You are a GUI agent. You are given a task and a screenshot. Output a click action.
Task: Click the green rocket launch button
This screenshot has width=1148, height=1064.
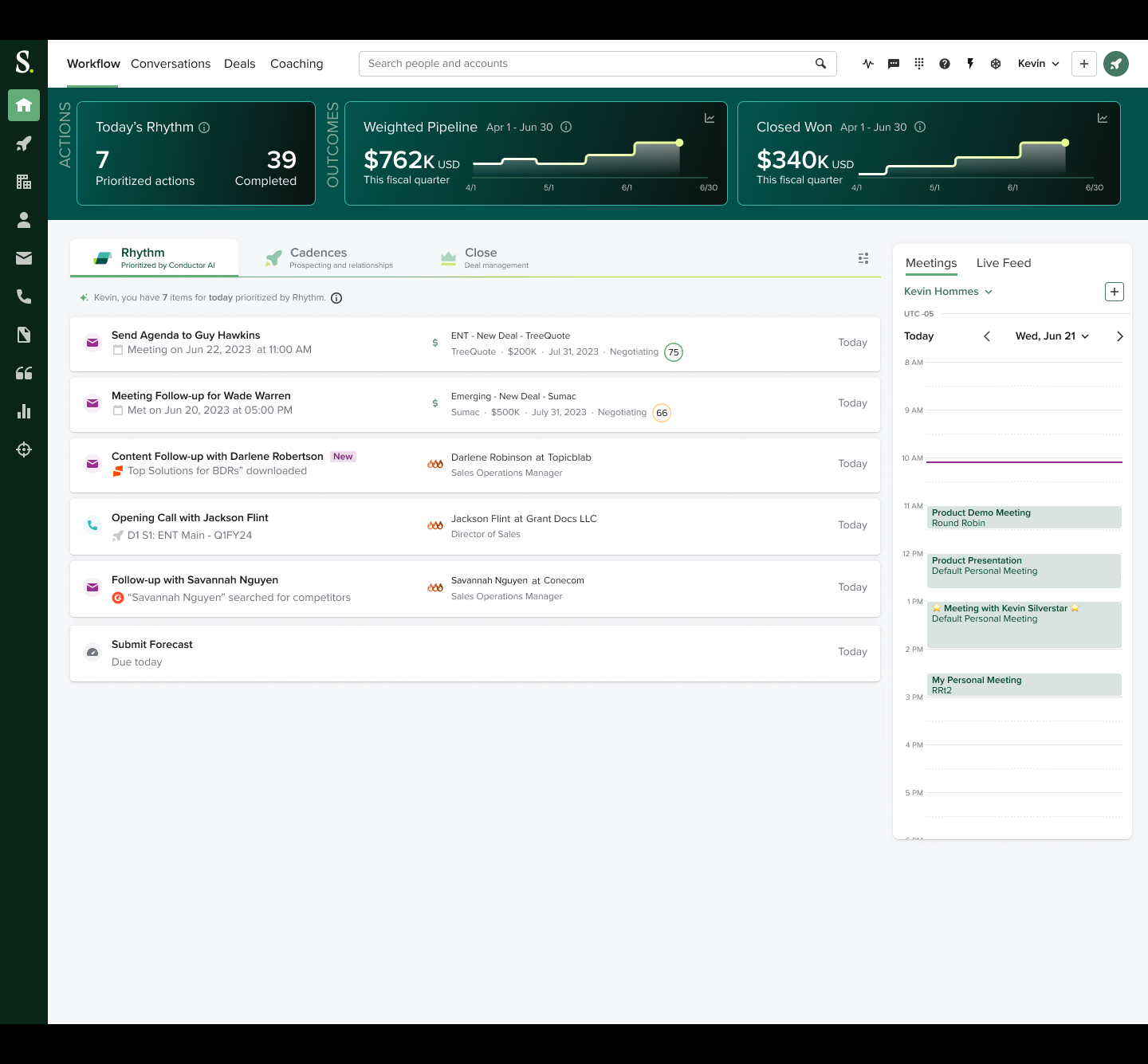[1116, 64]
